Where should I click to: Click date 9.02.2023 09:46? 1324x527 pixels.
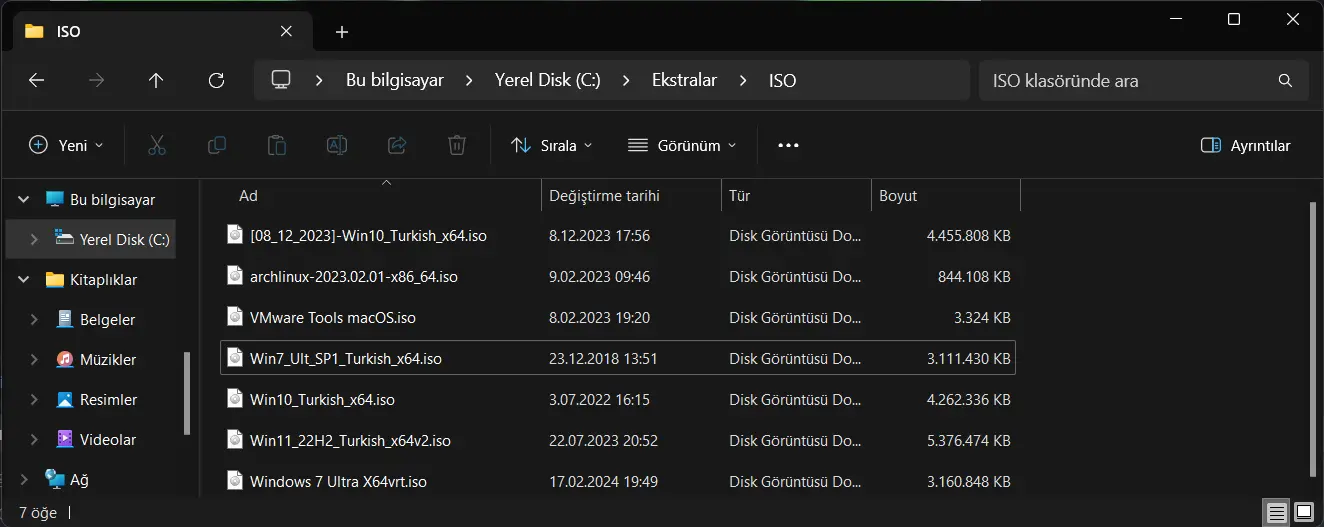pos(600,276)
